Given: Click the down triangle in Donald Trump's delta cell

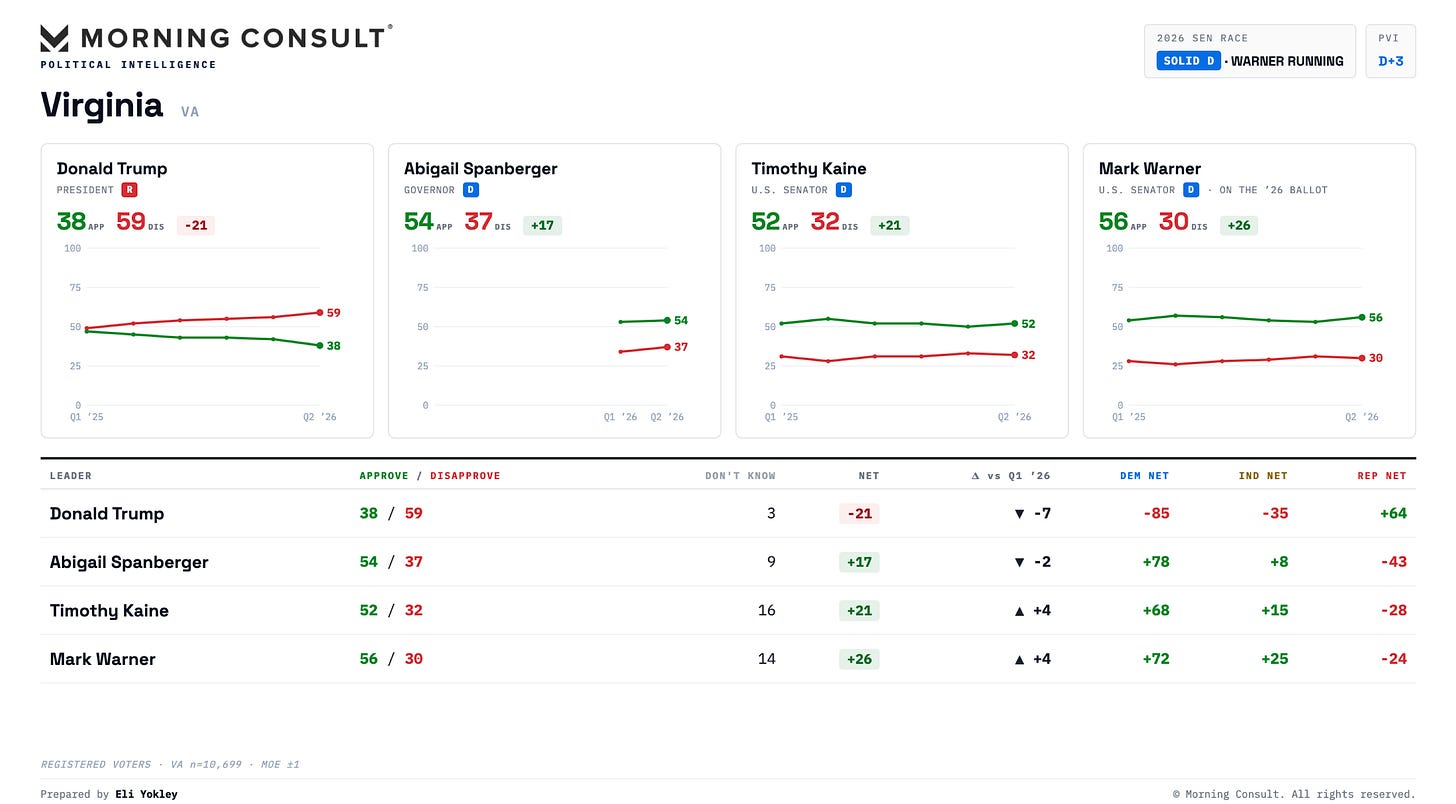Looking at the screenshot, I should [1019, 514].
